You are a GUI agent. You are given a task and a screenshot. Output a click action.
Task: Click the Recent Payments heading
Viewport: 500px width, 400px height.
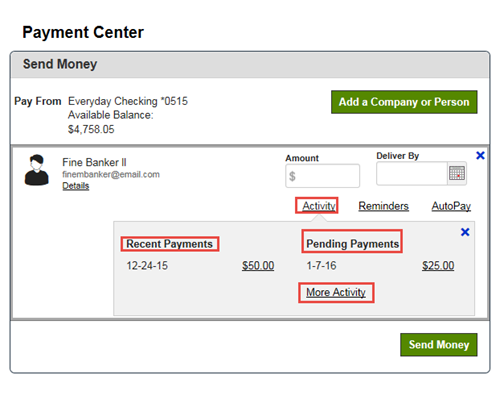pyautogui.click(x=169, y=244)
